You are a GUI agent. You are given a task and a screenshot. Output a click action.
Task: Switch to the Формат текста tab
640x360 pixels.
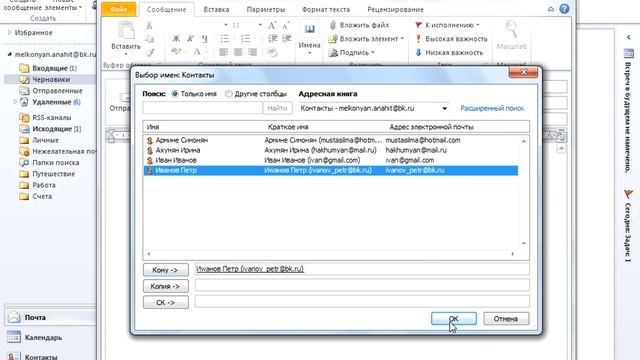click(326, 9)
